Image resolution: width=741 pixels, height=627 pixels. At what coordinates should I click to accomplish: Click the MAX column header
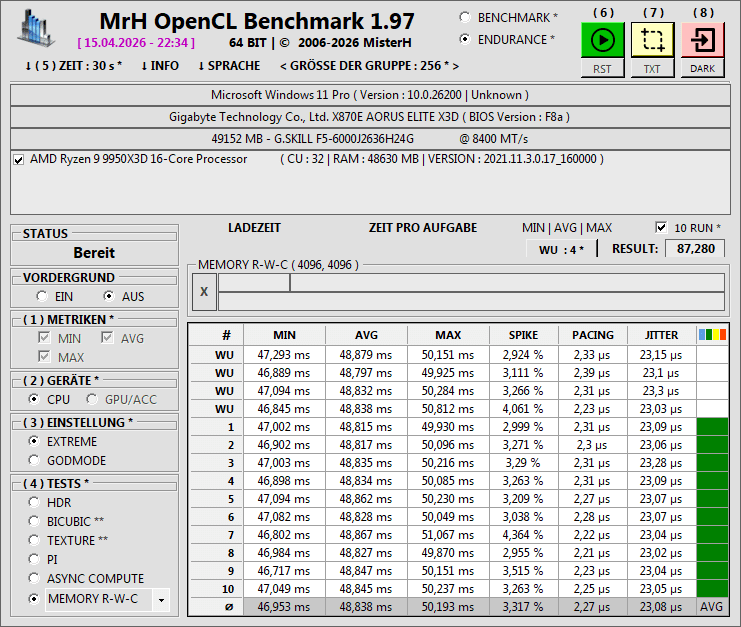[x=448, y=335]
